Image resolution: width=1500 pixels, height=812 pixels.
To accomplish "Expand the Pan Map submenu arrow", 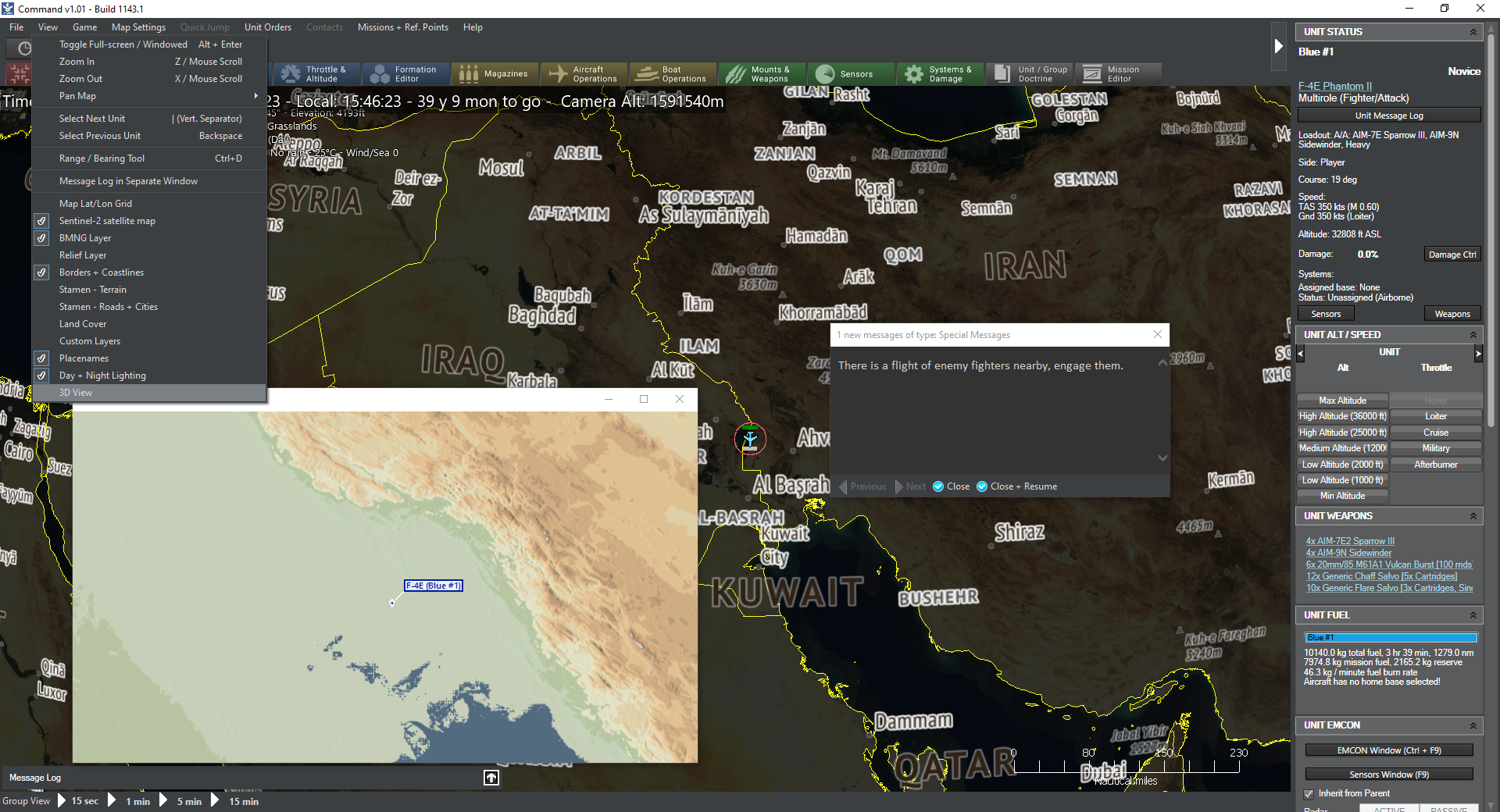I will (255, 96).
